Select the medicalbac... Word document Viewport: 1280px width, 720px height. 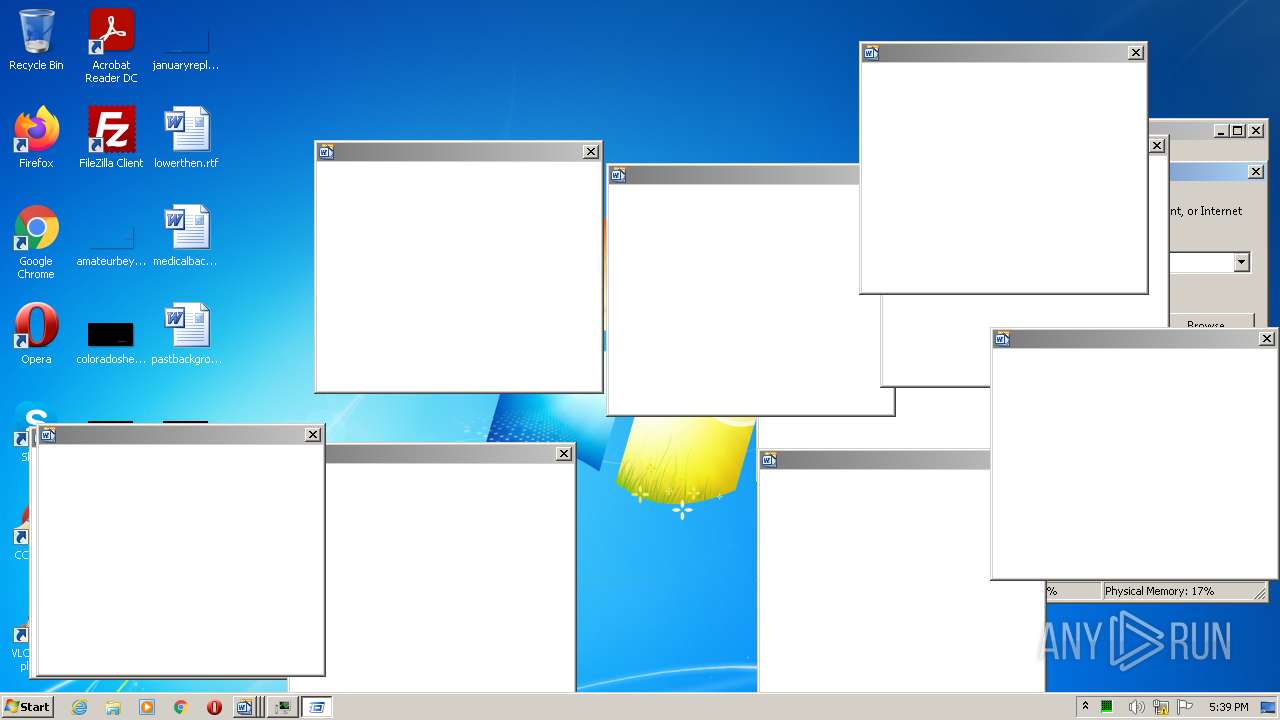[186, 236]
